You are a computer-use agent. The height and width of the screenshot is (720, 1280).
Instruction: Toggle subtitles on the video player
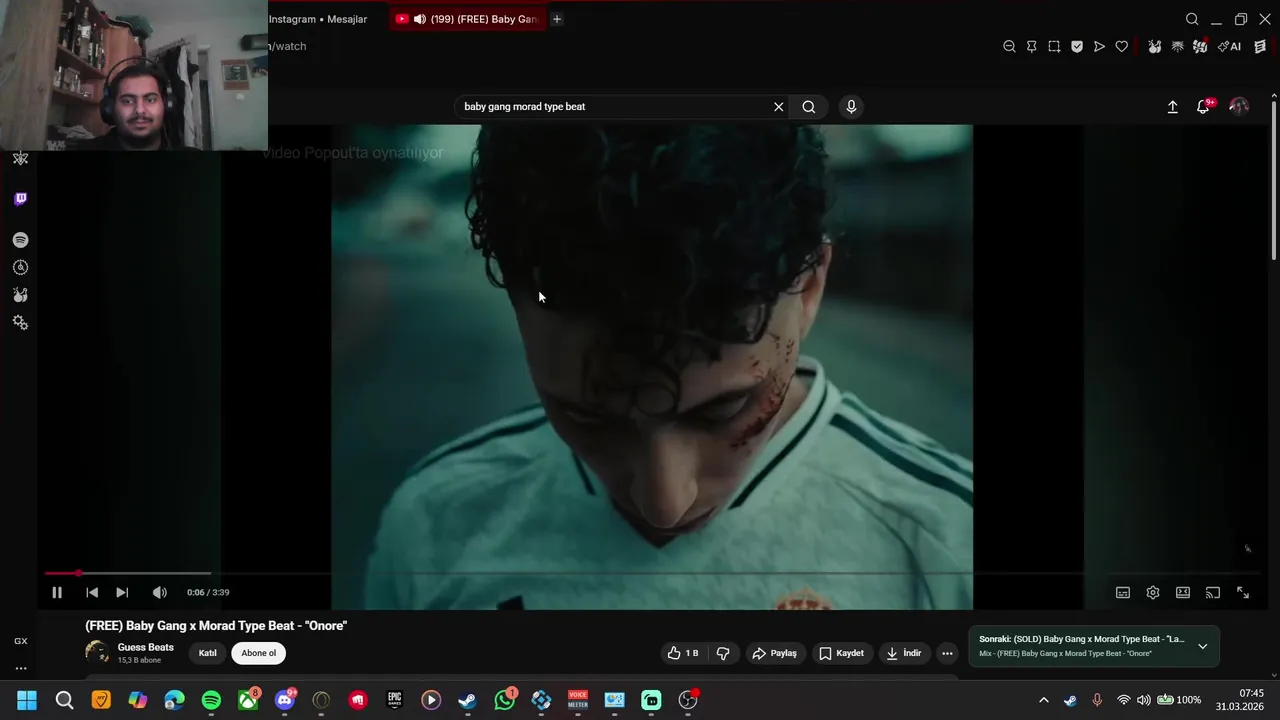point(1123,592)
